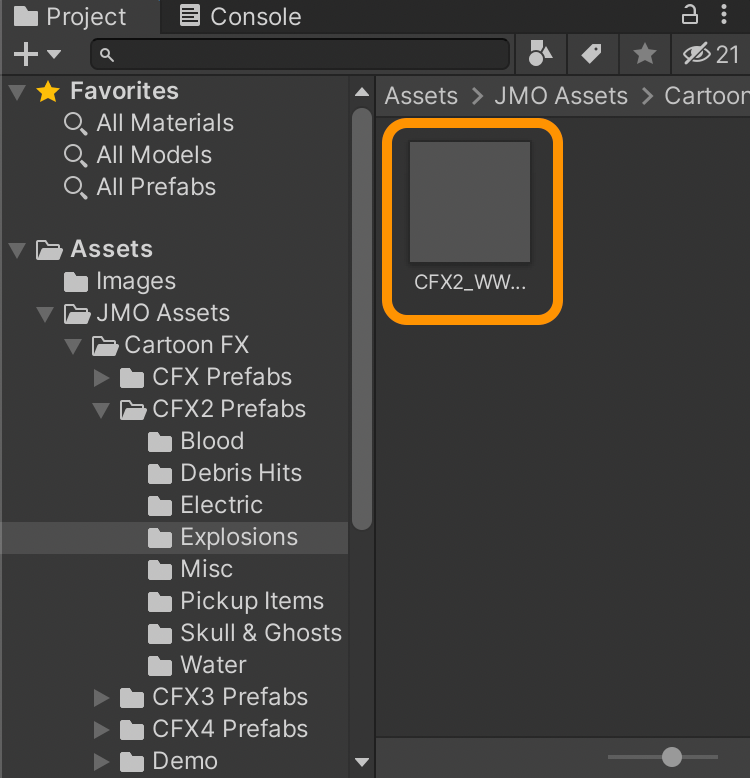
Task: Toggle the Project panel lock icon
Action: pos(690,14)
